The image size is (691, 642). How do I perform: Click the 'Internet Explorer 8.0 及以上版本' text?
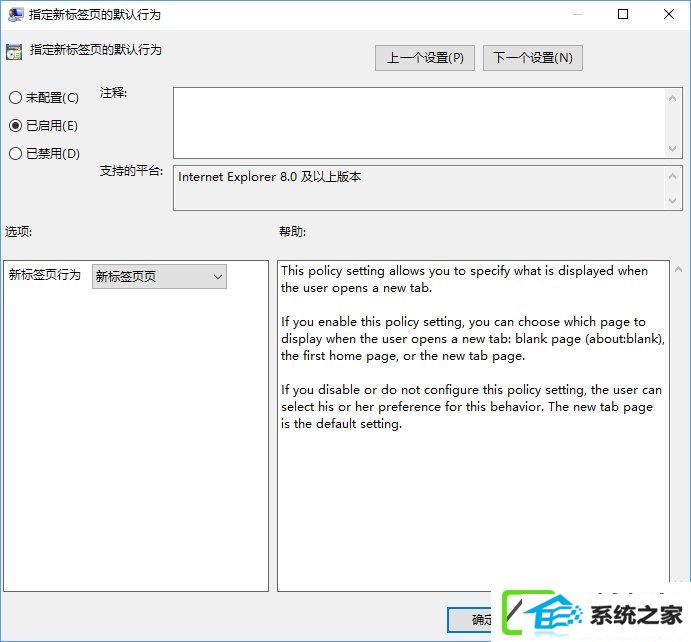269,177
